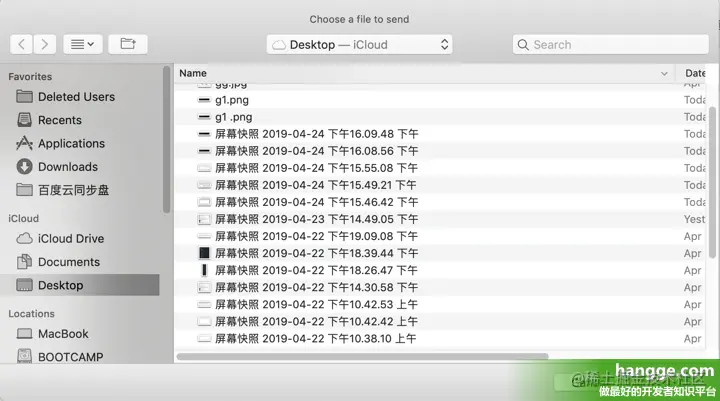Click the iCloud Drive cloud icon
This screenshot has width=720, height=401.
coord(24,238)
